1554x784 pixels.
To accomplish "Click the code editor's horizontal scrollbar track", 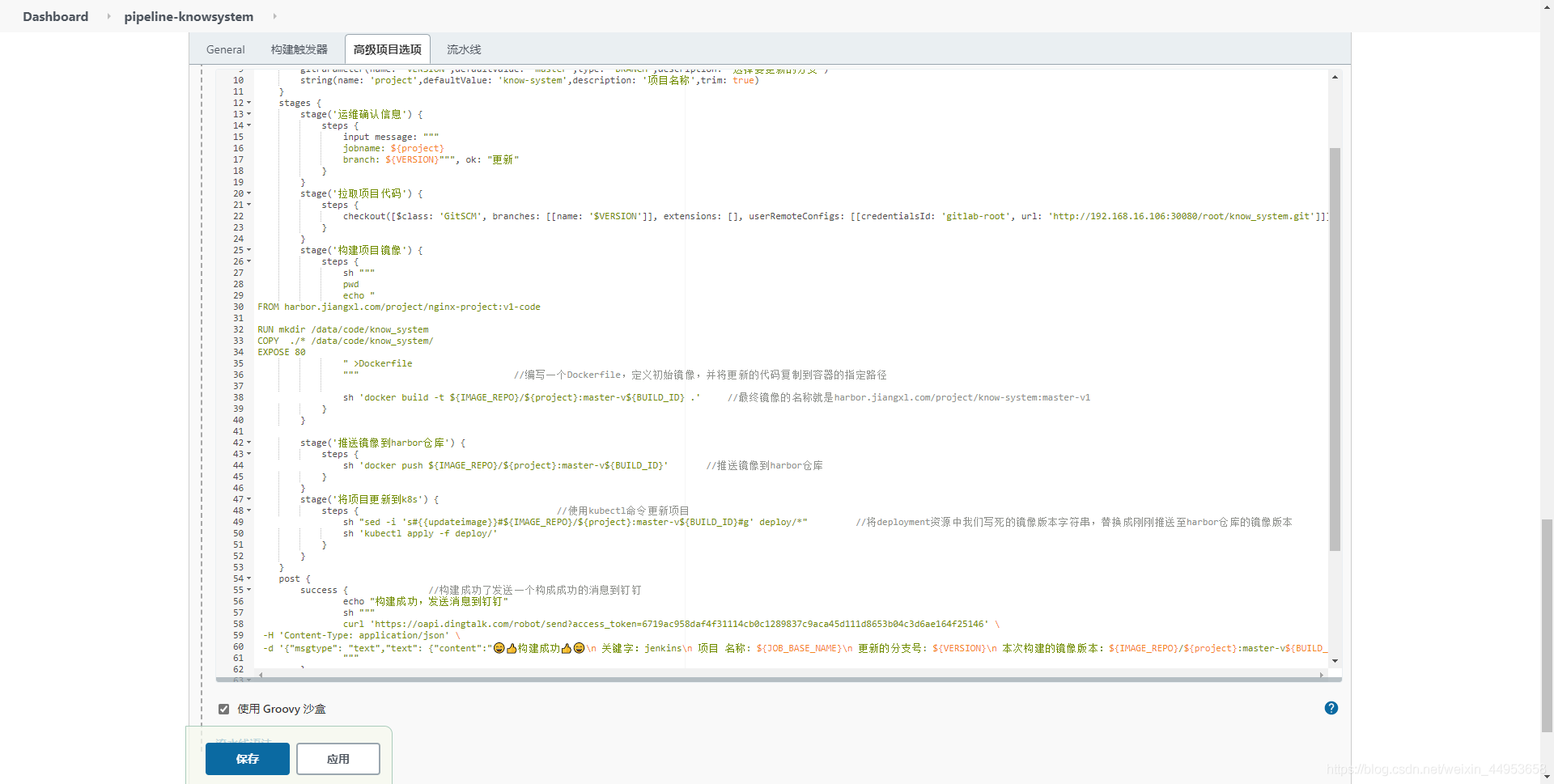I will pyautogui.click(x=791, y=675).
